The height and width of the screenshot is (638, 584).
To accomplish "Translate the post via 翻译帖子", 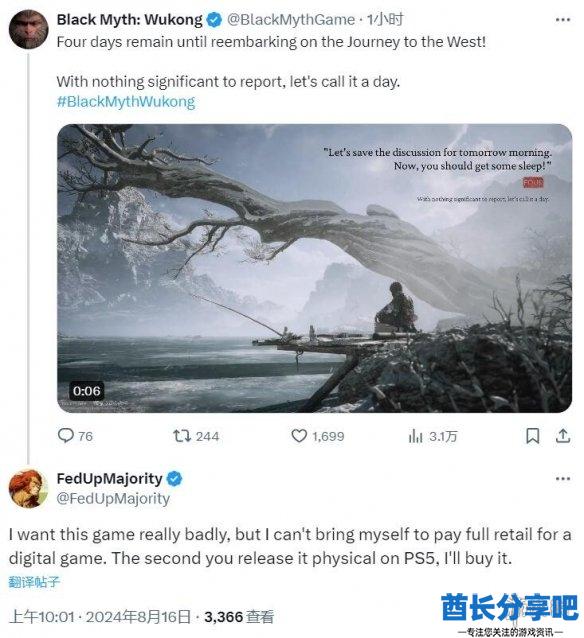I will (x=34, y=582).
